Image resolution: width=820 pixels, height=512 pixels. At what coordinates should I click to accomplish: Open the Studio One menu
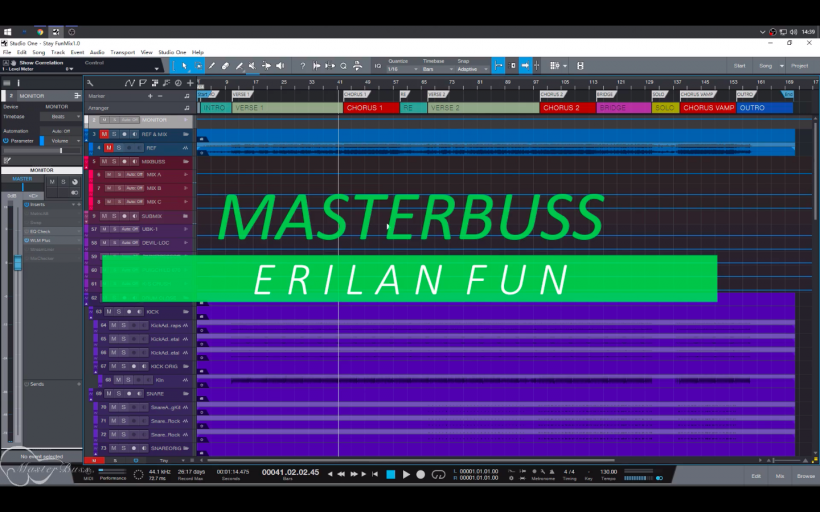(172, 52)
